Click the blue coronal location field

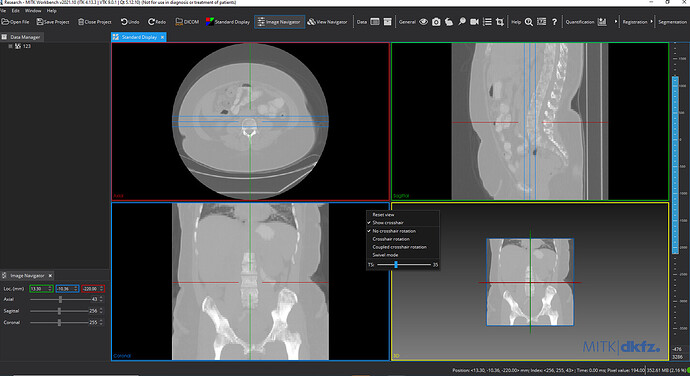pos(67,289)
